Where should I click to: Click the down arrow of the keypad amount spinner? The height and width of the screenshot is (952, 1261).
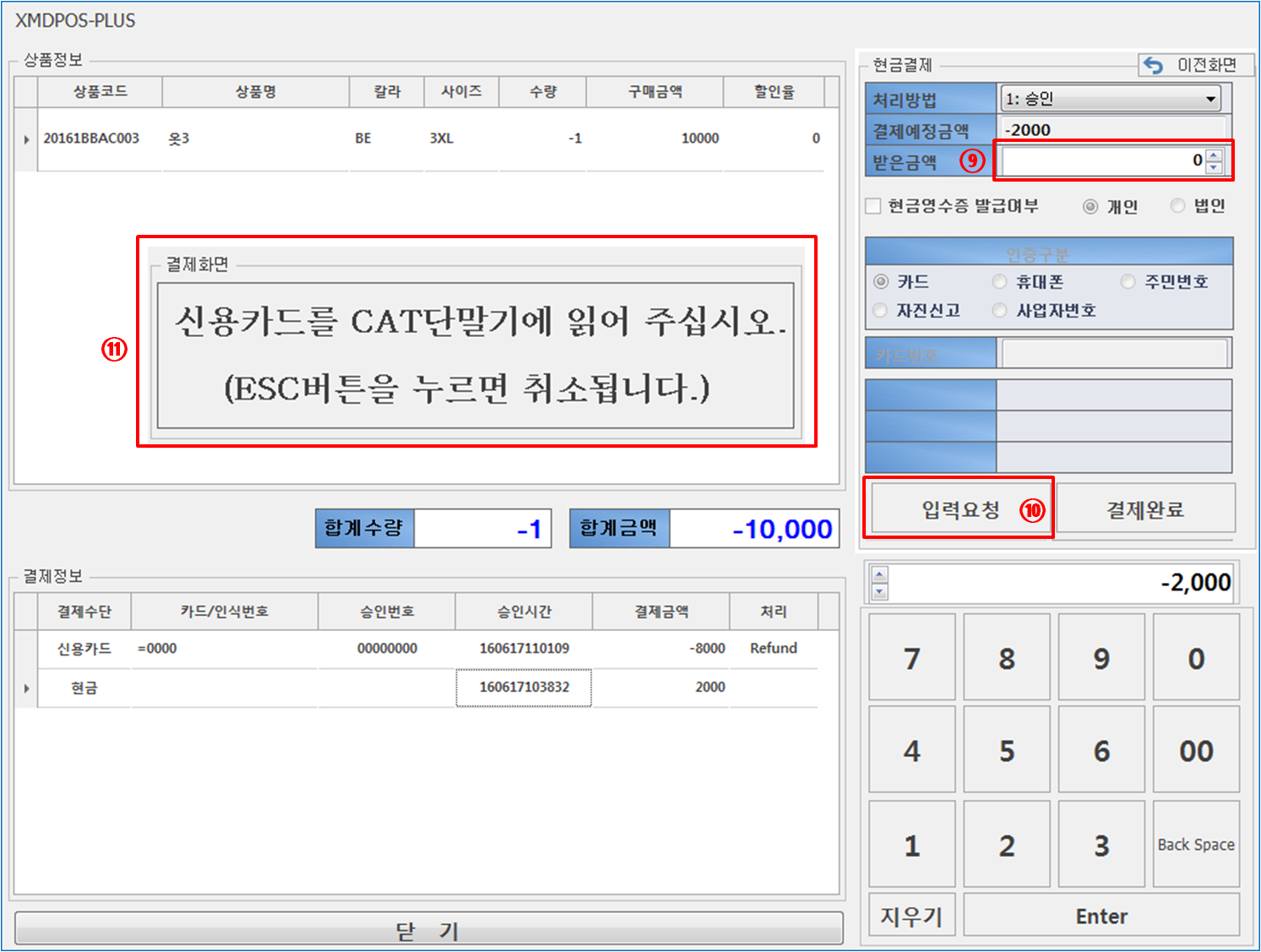879,591
